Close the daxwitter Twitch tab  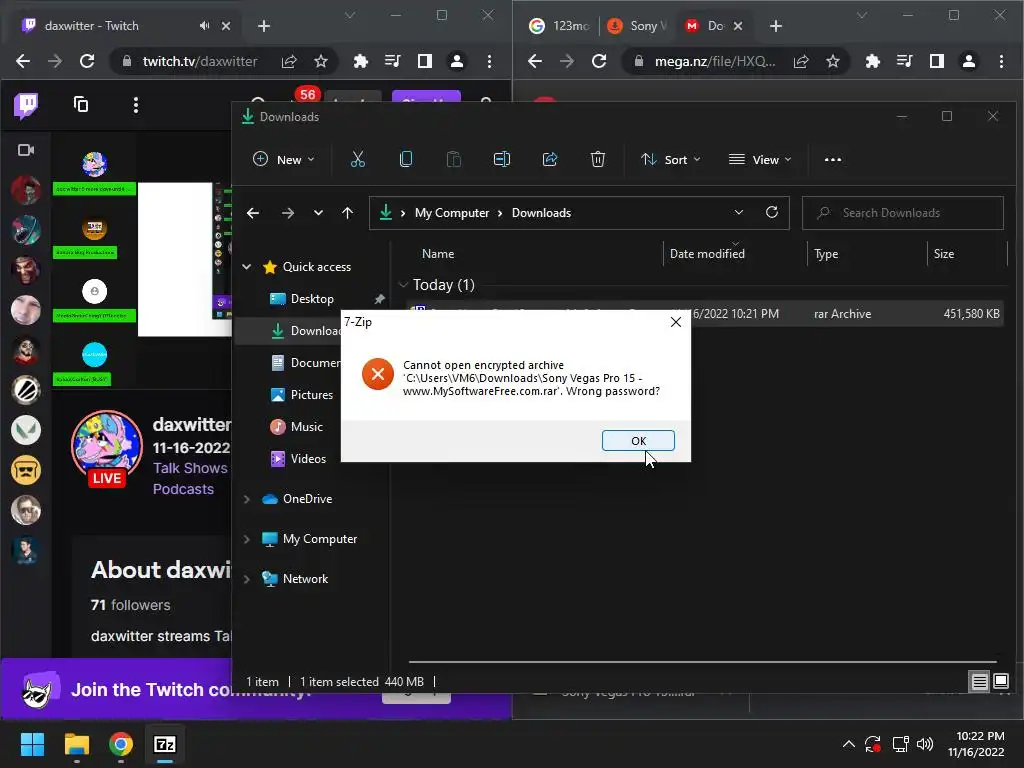(x=226, y=26)
